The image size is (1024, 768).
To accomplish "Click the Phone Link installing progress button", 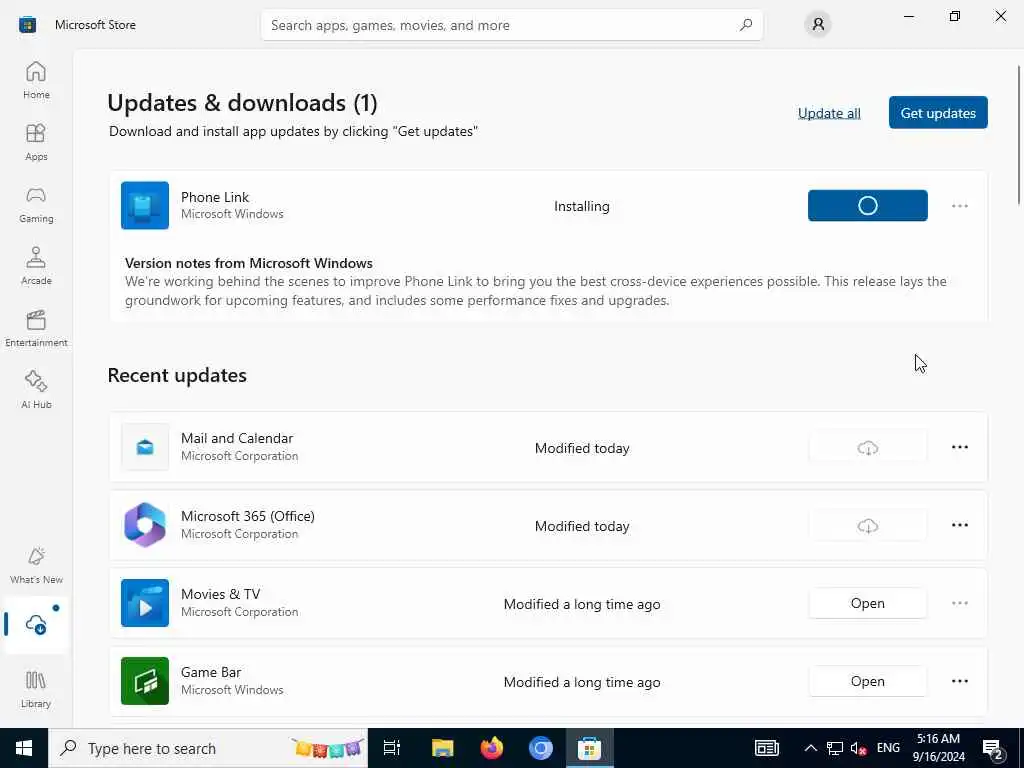I will click(x=867, y=206).
